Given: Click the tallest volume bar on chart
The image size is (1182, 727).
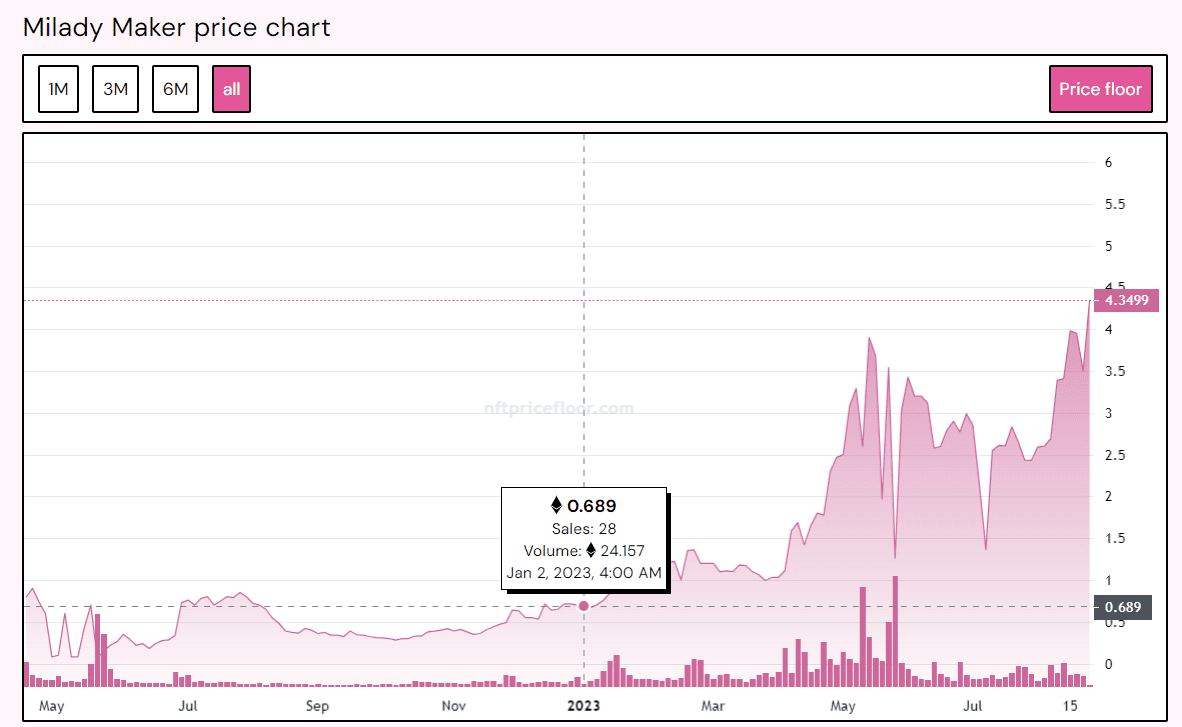Looking at the screenshot, I should pos(895,630).
